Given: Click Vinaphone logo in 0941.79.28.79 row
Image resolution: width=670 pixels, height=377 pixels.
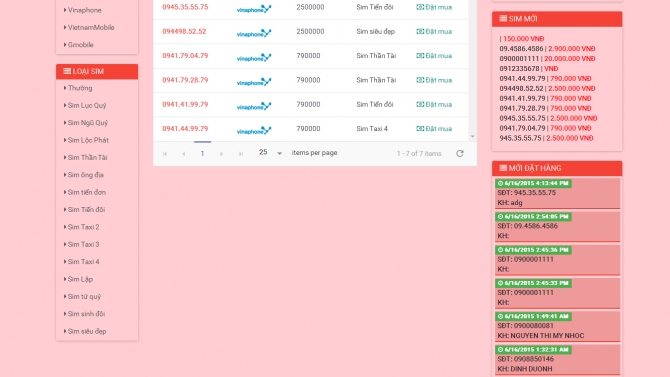Looking at the screenshot, I should pos(254,82).
